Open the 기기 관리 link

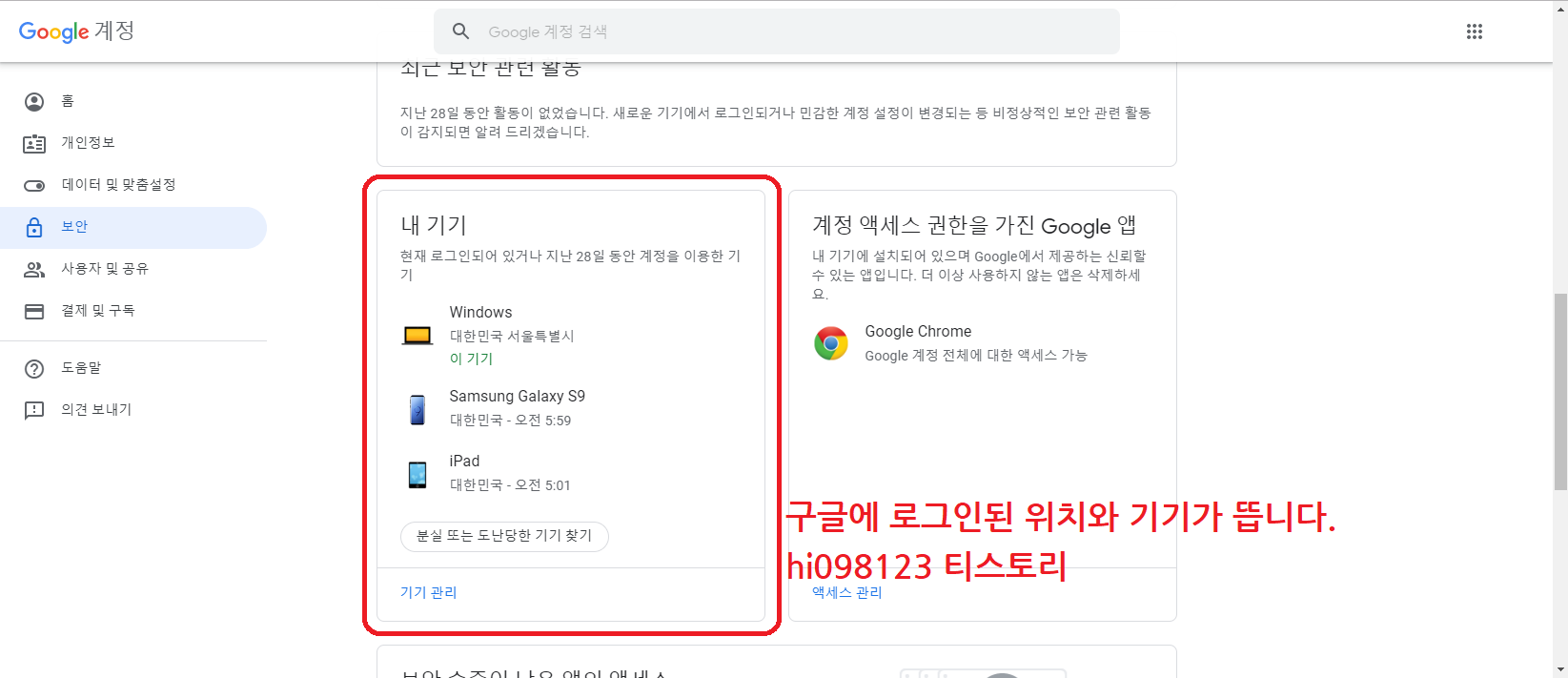pyautogui.click(x=428, y=592)
